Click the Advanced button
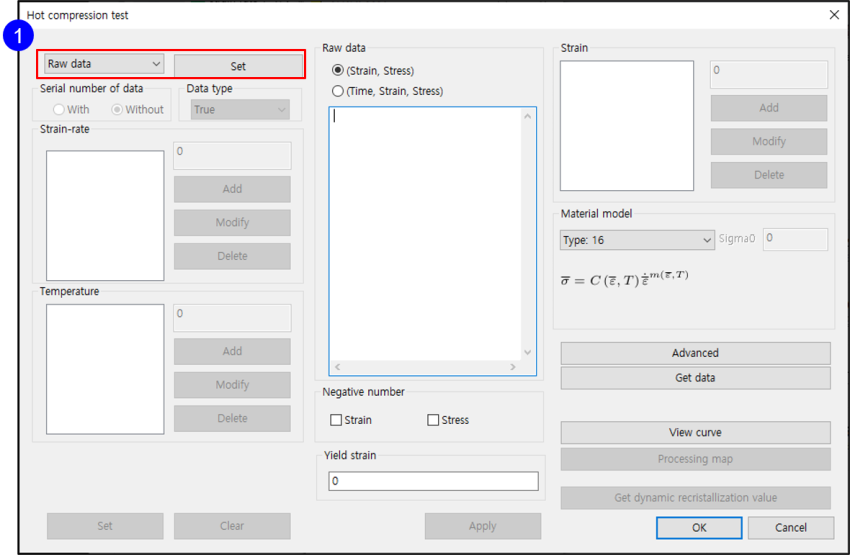Viewport: 850px width, 555px height. pos(696,353)
